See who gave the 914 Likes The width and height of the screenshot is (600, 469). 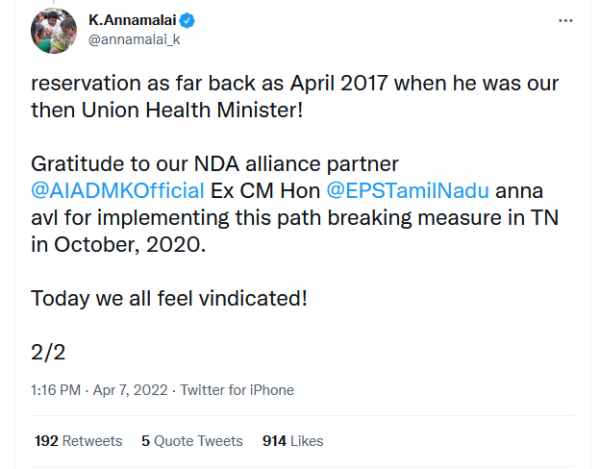click(x=292, y=440)
